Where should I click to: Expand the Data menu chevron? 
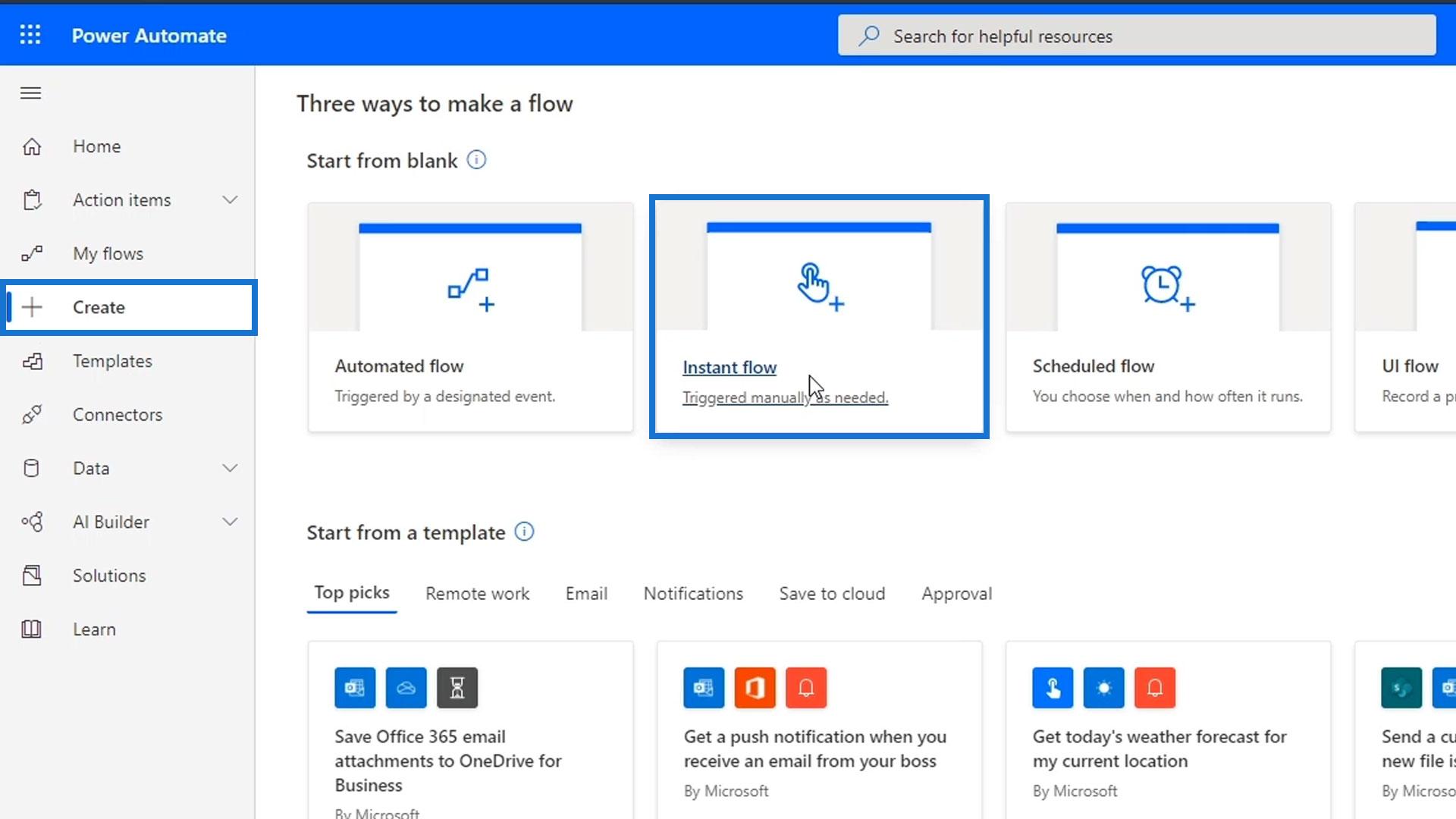click(230, 469)
